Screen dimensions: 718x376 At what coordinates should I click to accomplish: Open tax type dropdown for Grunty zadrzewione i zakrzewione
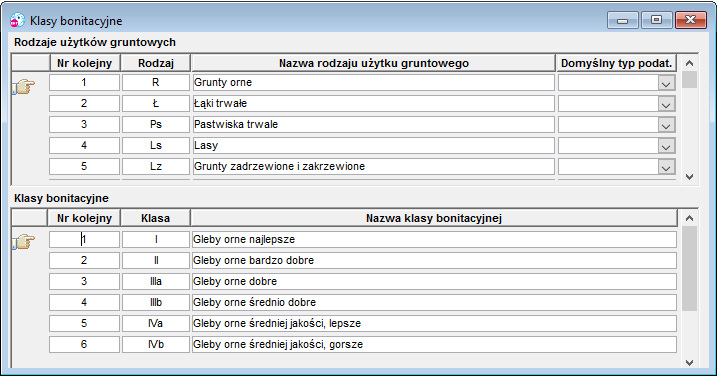point(666,167)
